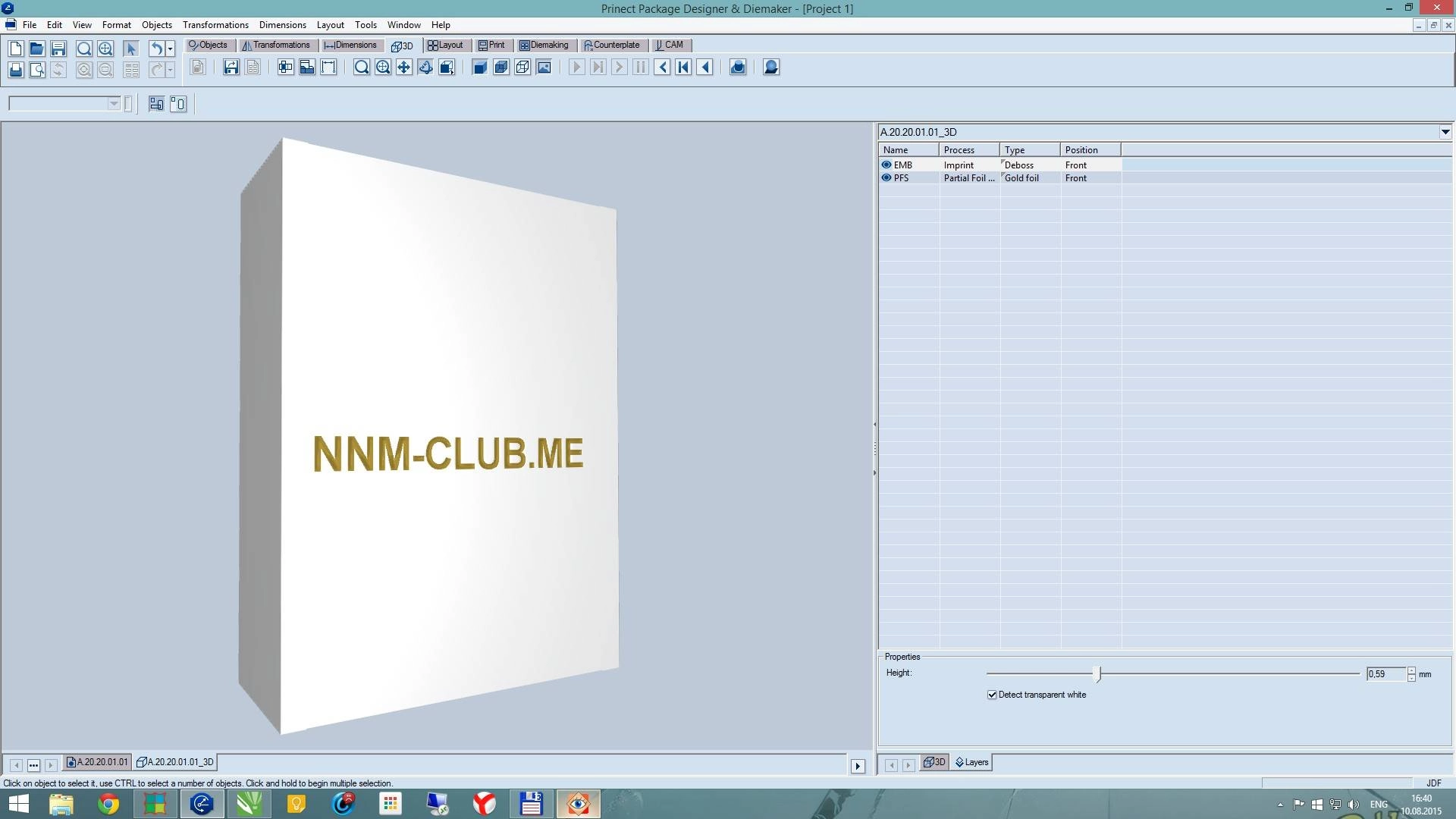Switch to wireframe cube display
The height and width of the screenshot is (819, 1456).
pos(522,67)
